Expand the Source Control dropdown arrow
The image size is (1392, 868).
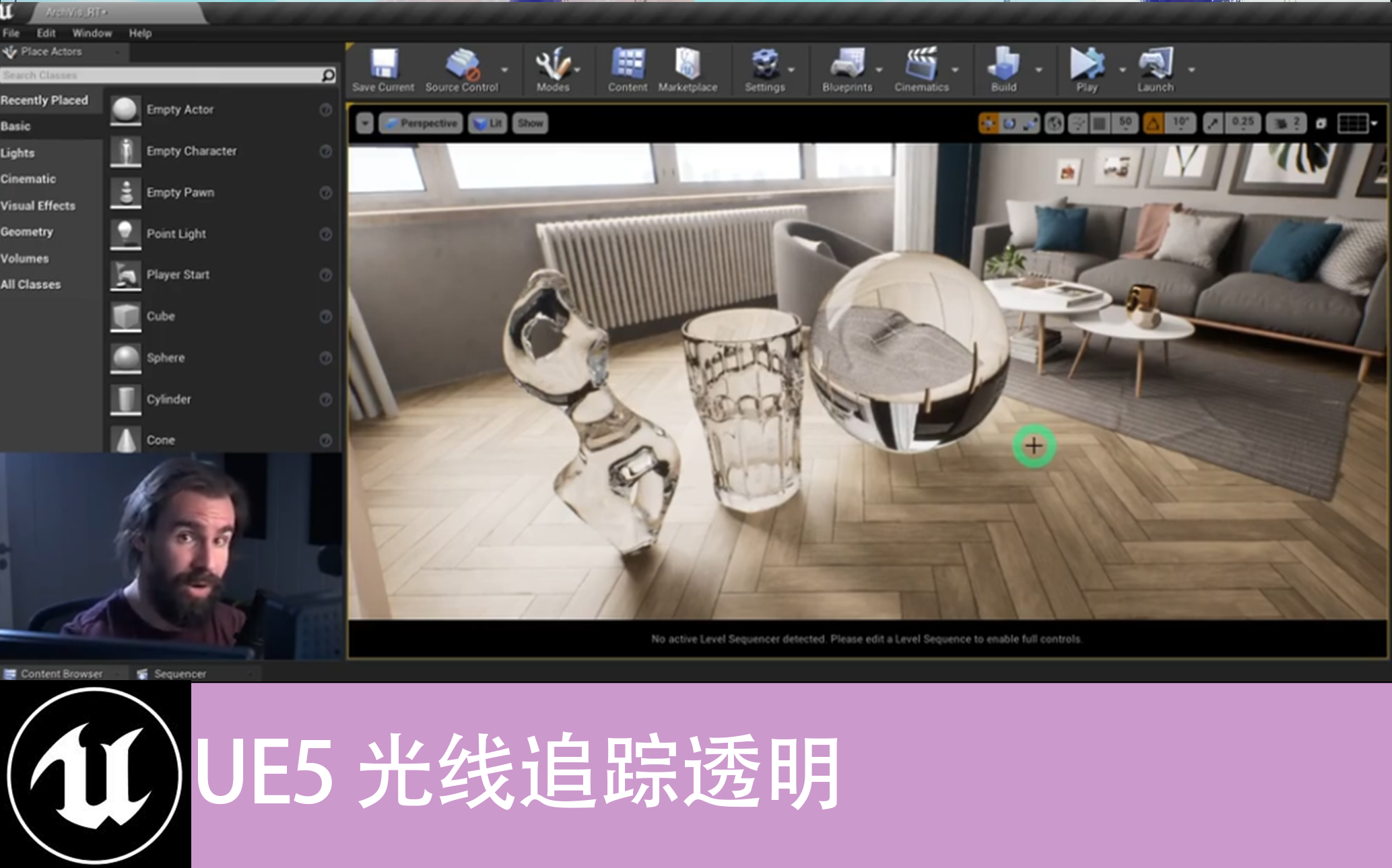[x=504, y=69]
